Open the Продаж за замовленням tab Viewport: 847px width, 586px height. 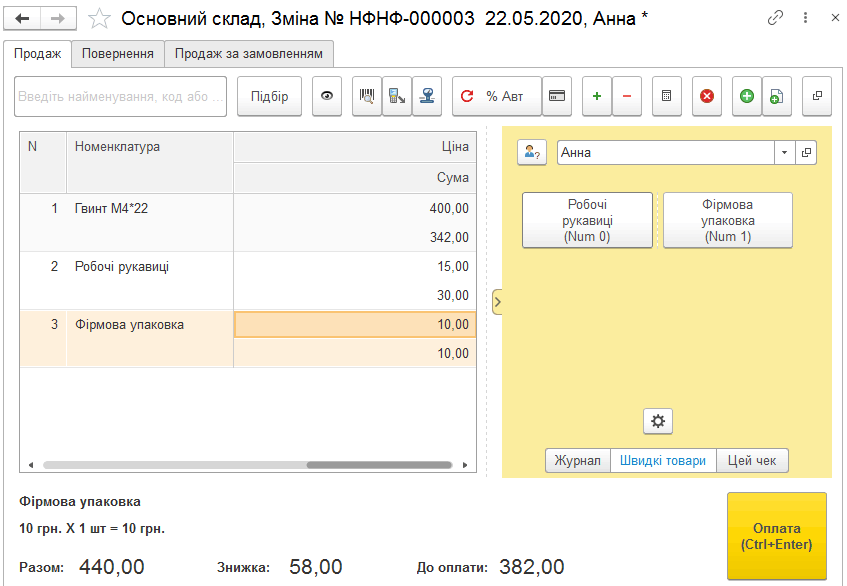249,54
